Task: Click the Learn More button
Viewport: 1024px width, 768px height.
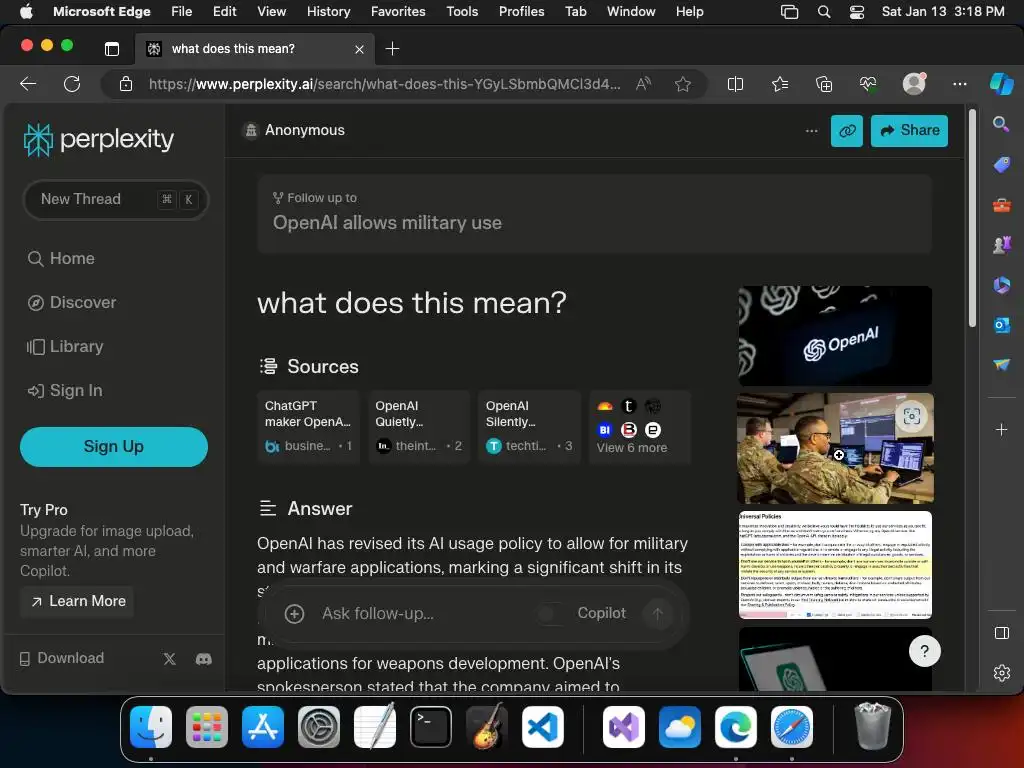Action: [78, 601]
